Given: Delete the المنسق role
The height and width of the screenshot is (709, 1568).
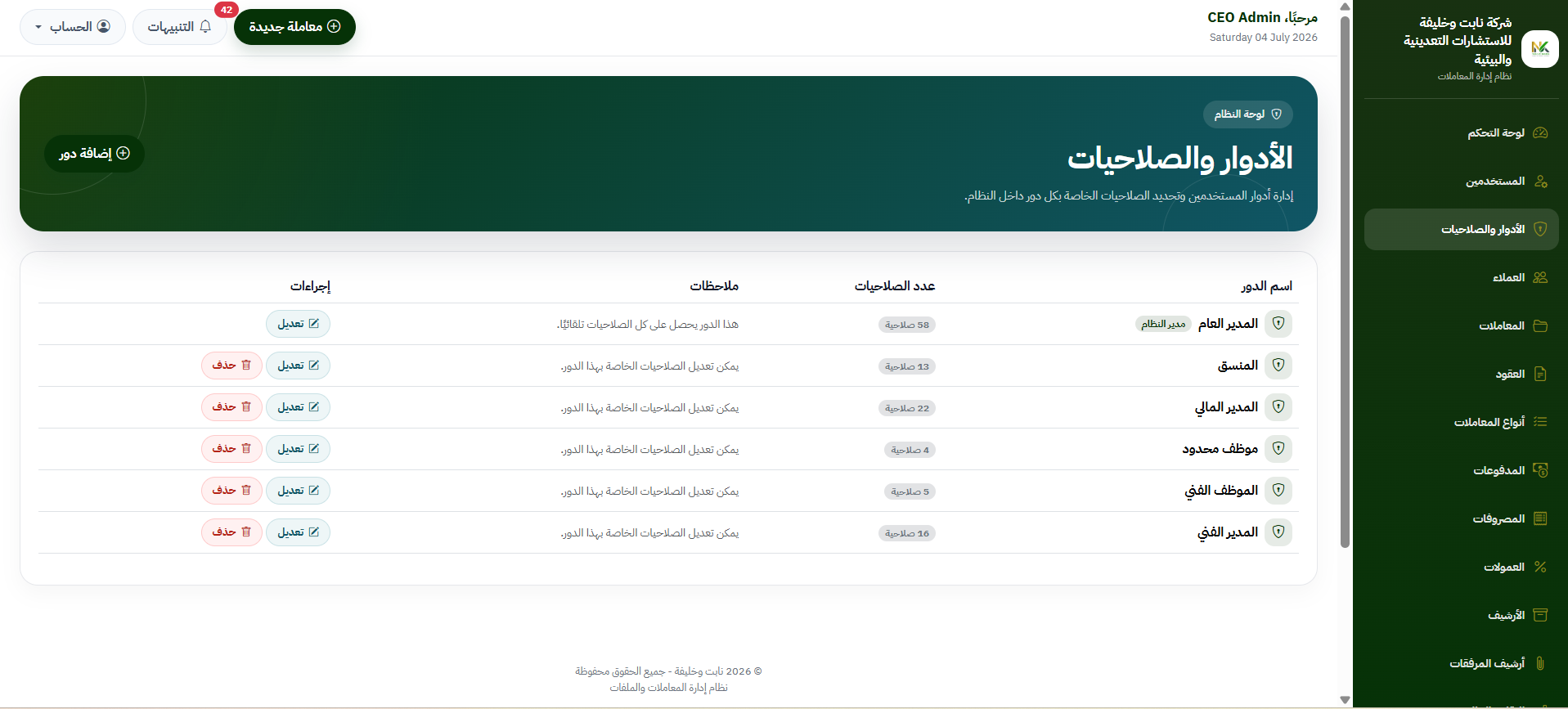Looking at the screenshot, I should (231, 366).
